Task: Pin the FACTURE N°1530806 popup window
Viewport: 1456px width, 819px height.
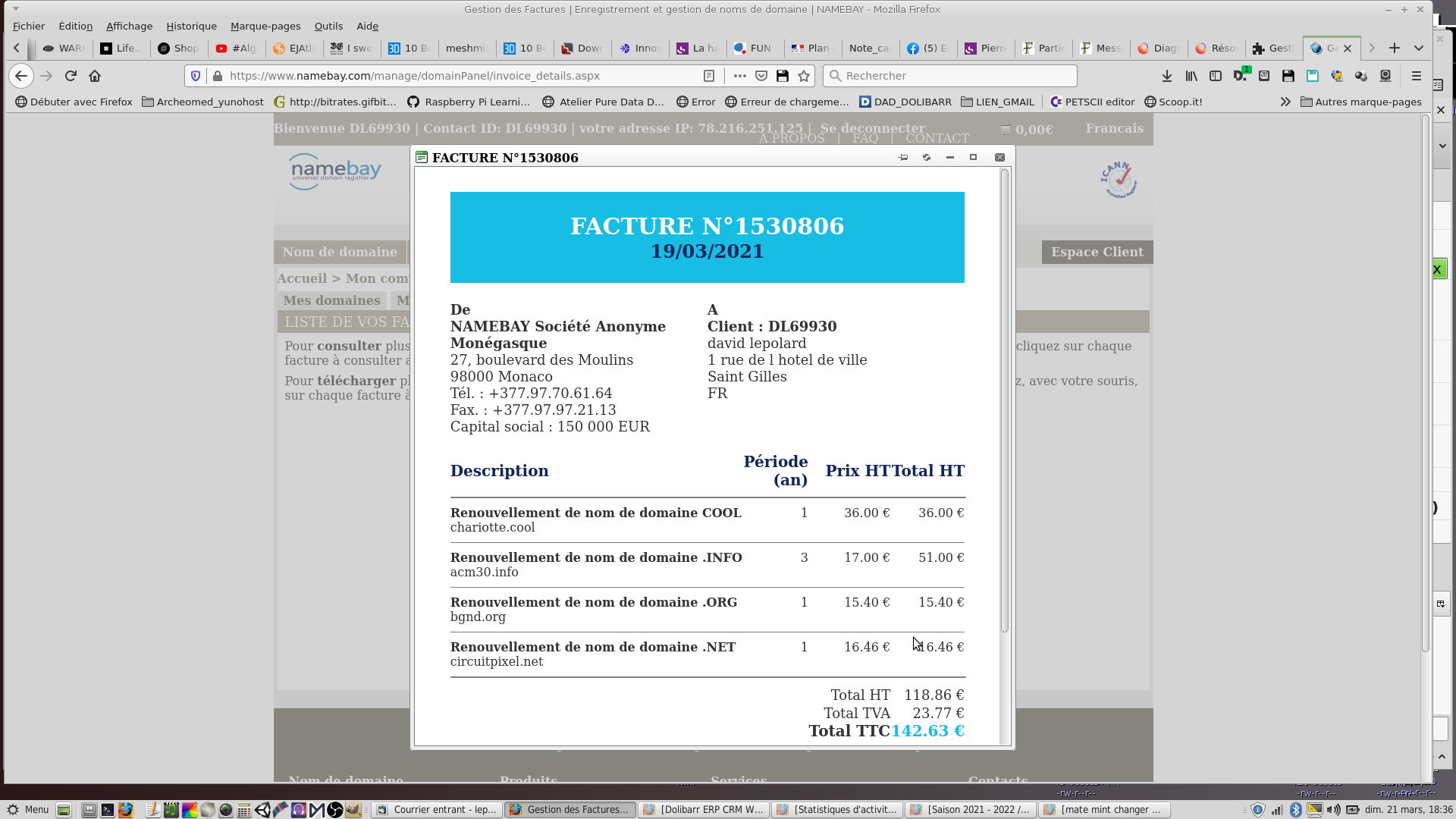Action: click(902, 158)
